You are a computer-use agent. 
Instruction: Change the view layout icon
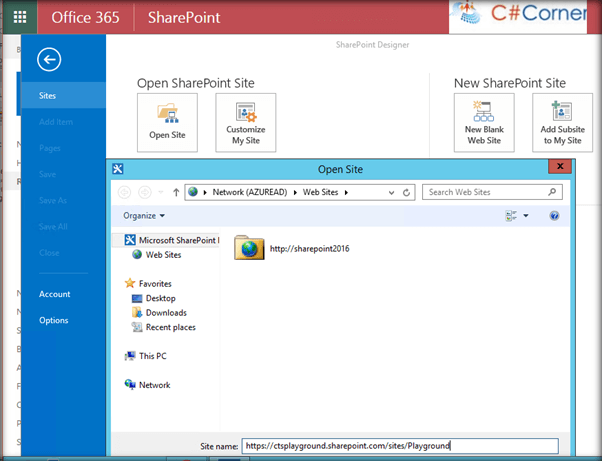point(511,216)
